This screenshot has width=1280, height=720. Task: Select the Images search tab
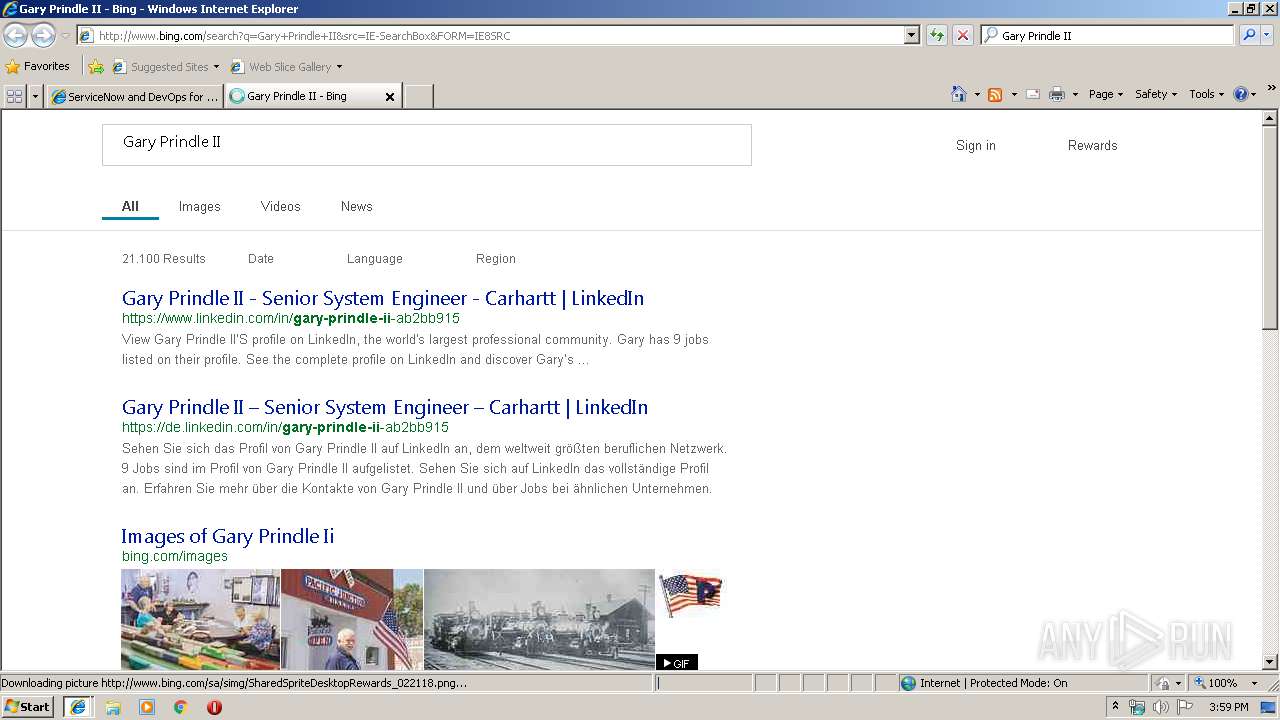(199, 206)
